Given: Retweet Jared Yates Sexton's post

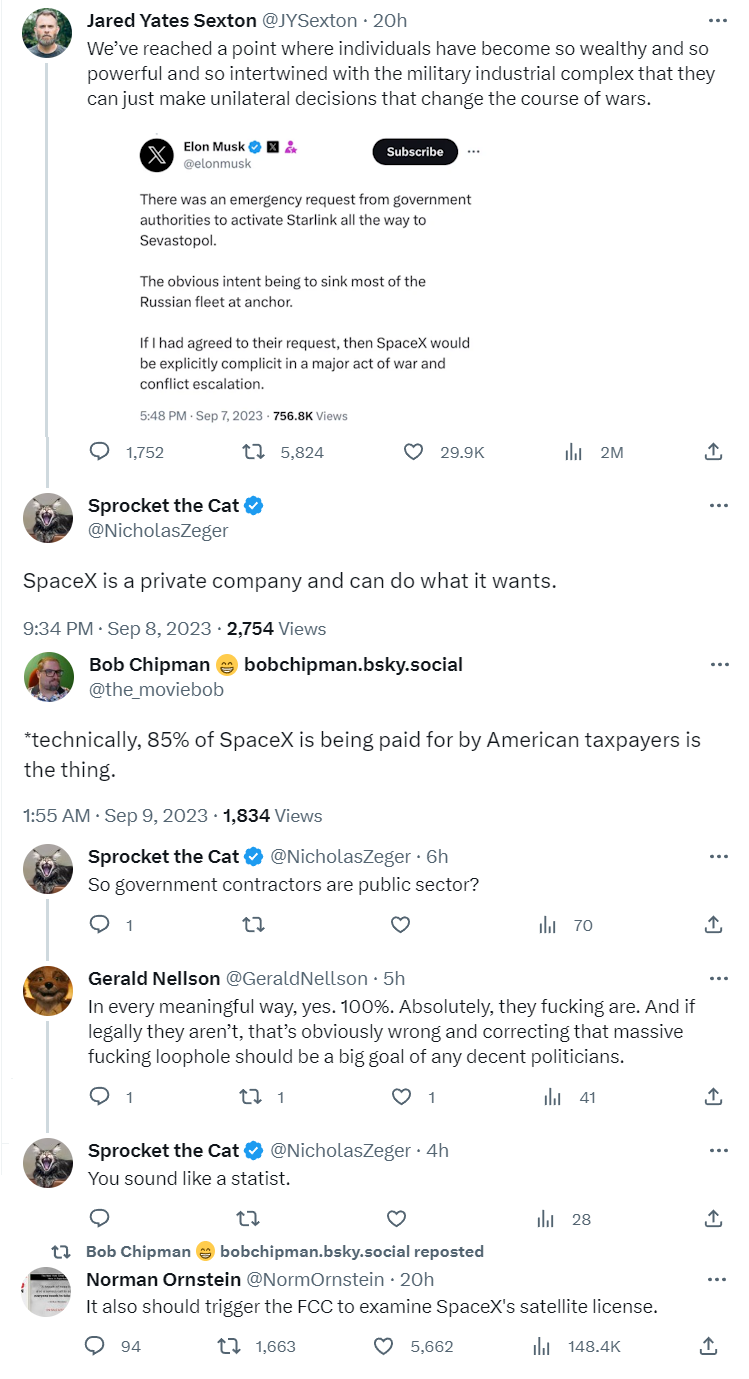Looking at the screenshot, I should point(255,452).
